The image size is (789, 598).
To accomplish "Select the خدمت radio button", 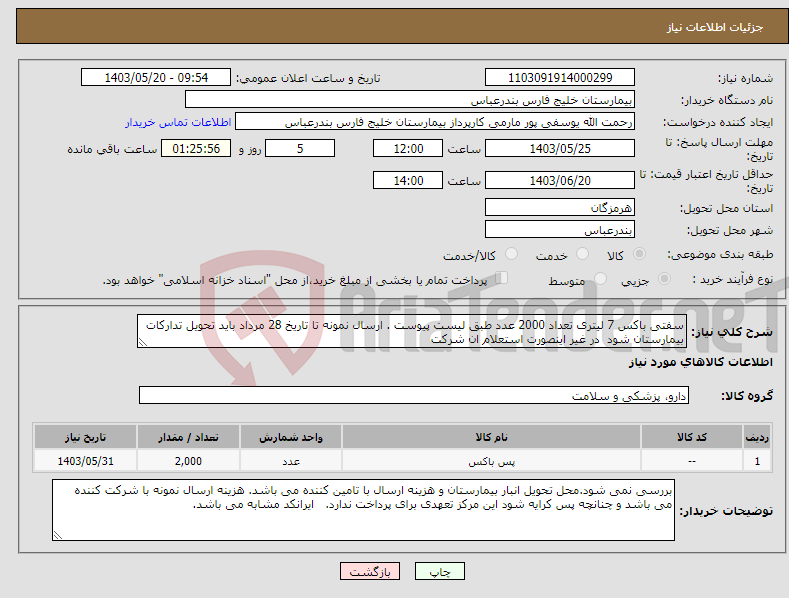I will point(582,254).
